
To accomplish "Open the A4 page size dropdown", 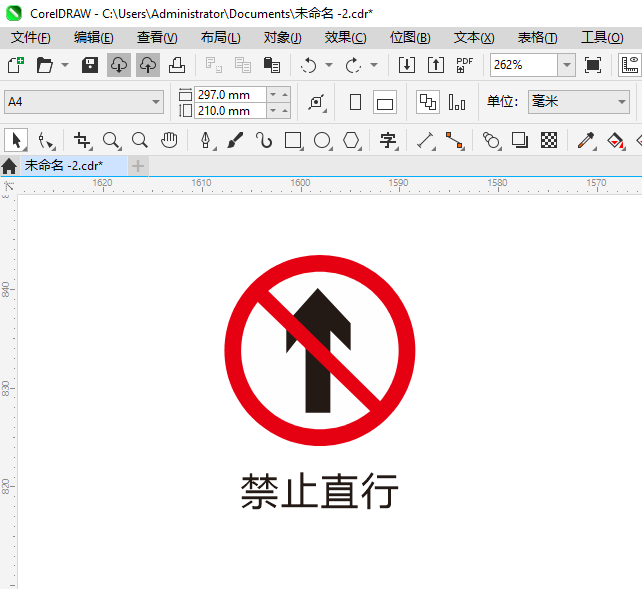I will click(x=84, y=102).
